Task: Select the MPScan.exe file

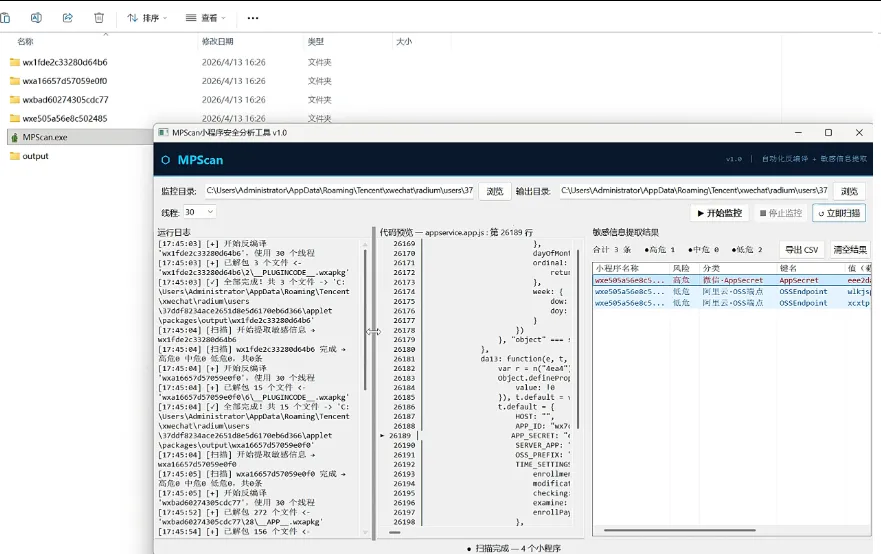Action: point(45,137)
